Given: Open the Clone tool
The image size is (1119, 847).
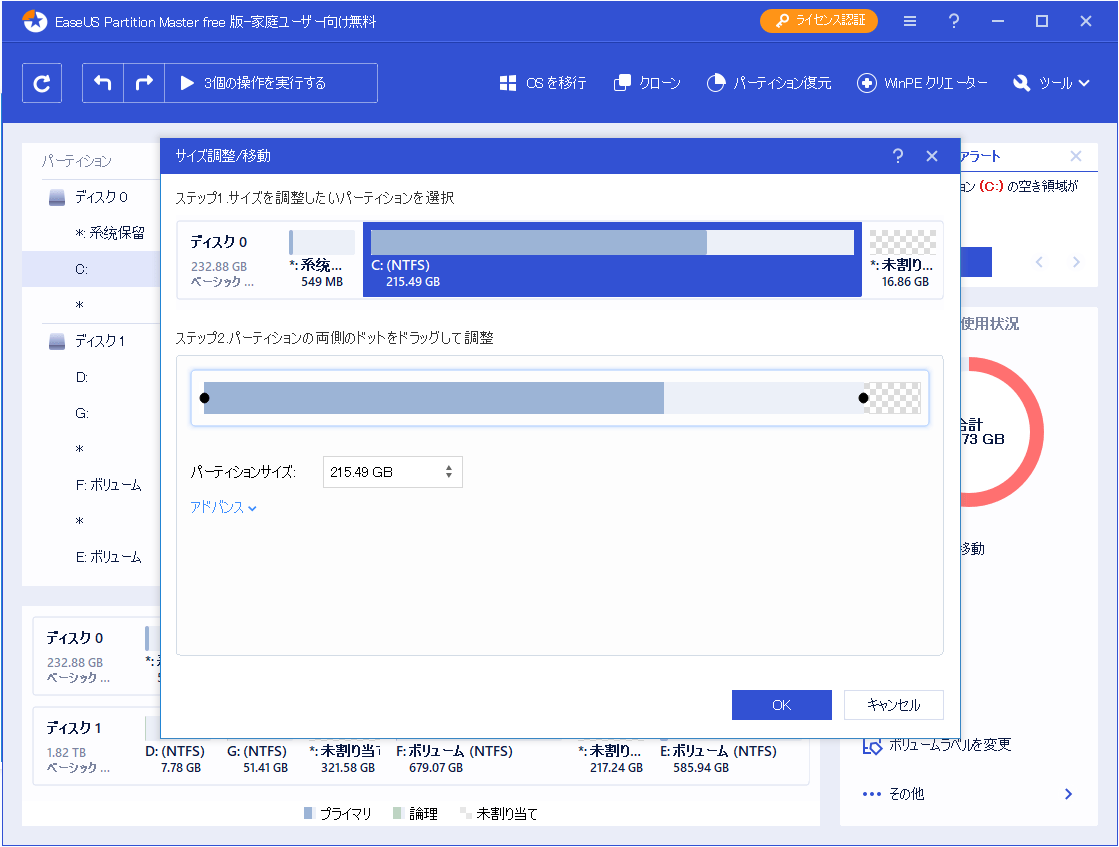Looking at the screenshot, I should point(647,83).
